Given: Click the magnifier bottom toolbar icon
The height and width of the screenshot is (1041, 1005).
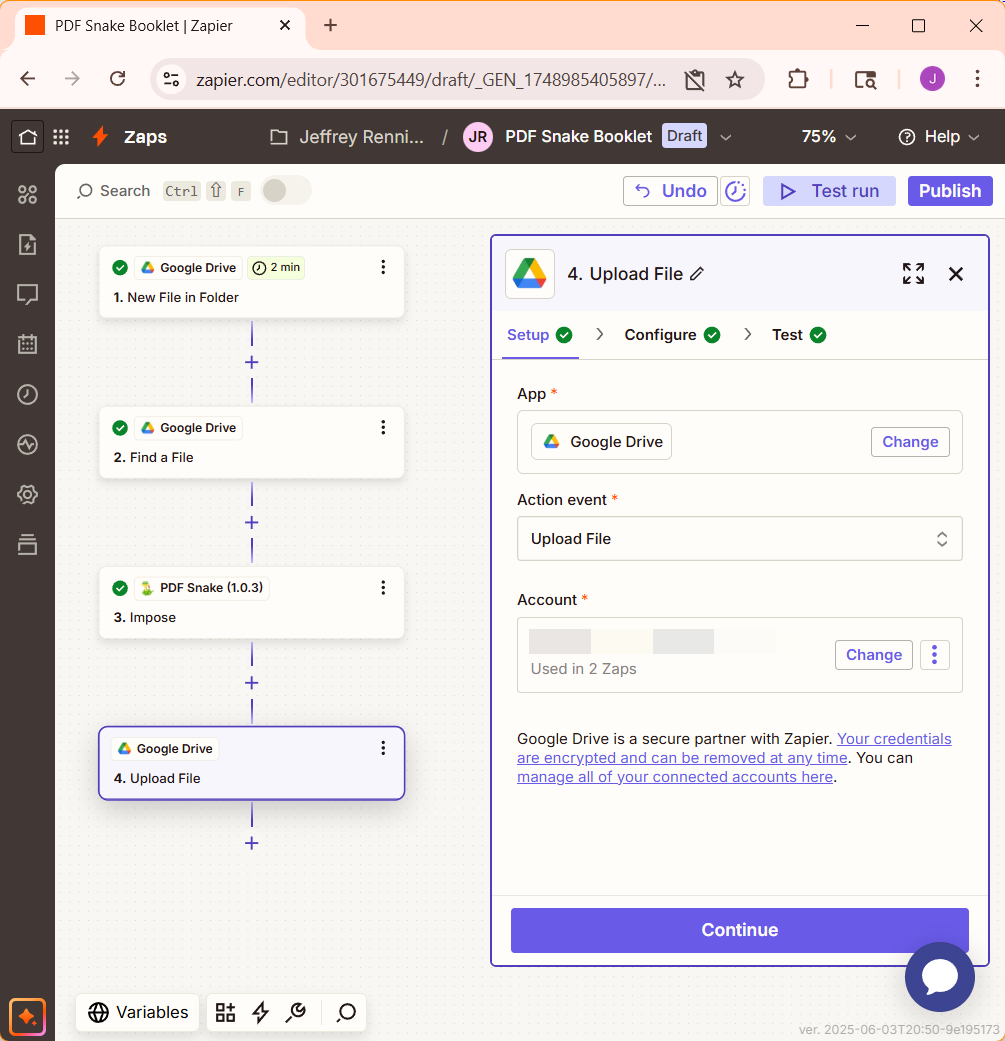Looking at the screenshot, I should (x=346, y=1012).
